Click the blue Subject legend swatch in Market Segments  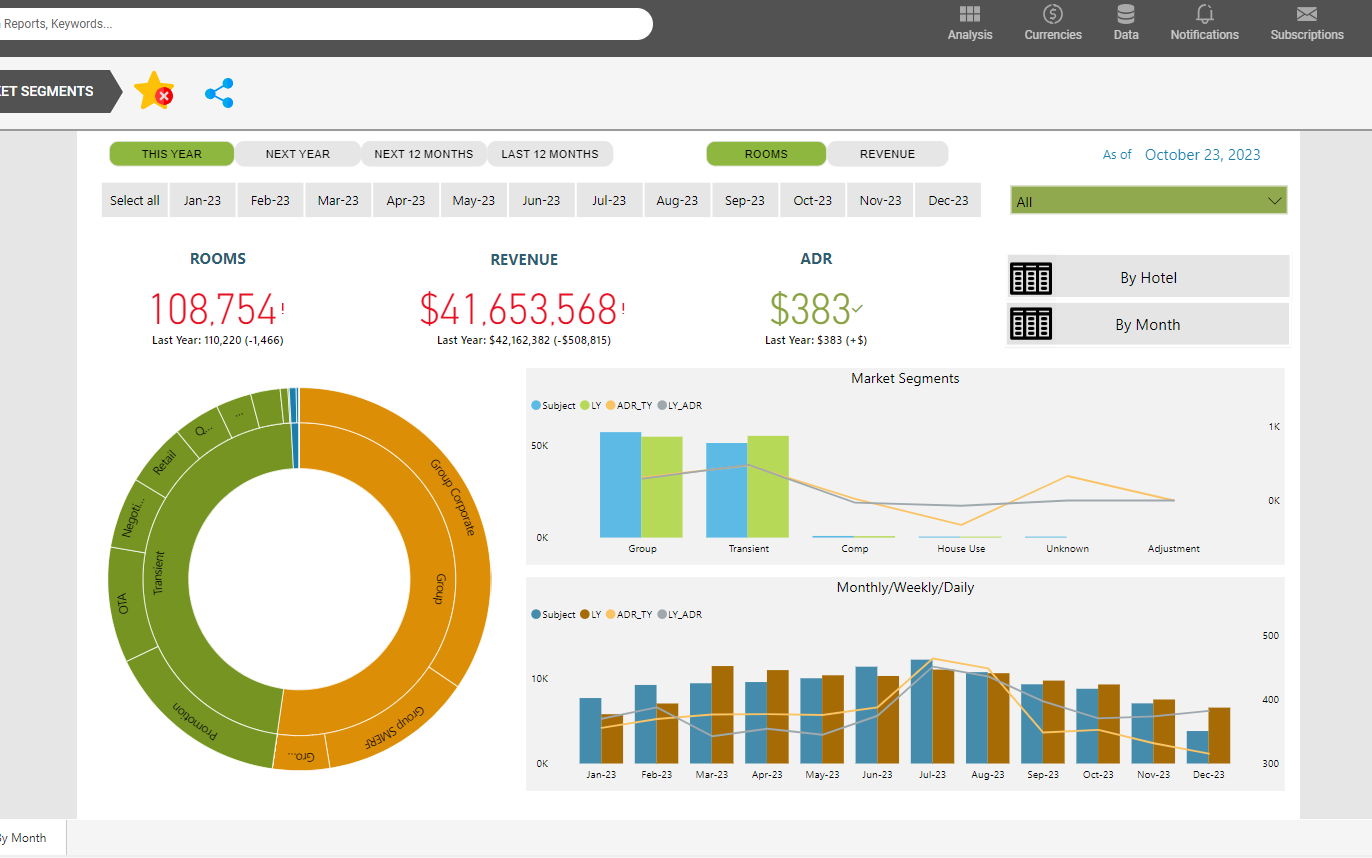coord(536,406)
